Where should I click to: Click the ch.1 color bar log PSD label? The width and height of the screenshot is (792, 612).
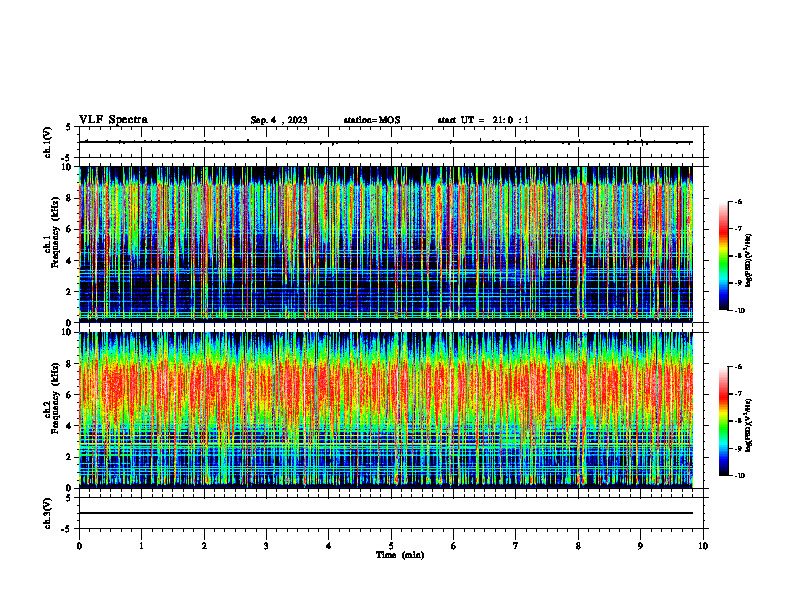point(749,261)
